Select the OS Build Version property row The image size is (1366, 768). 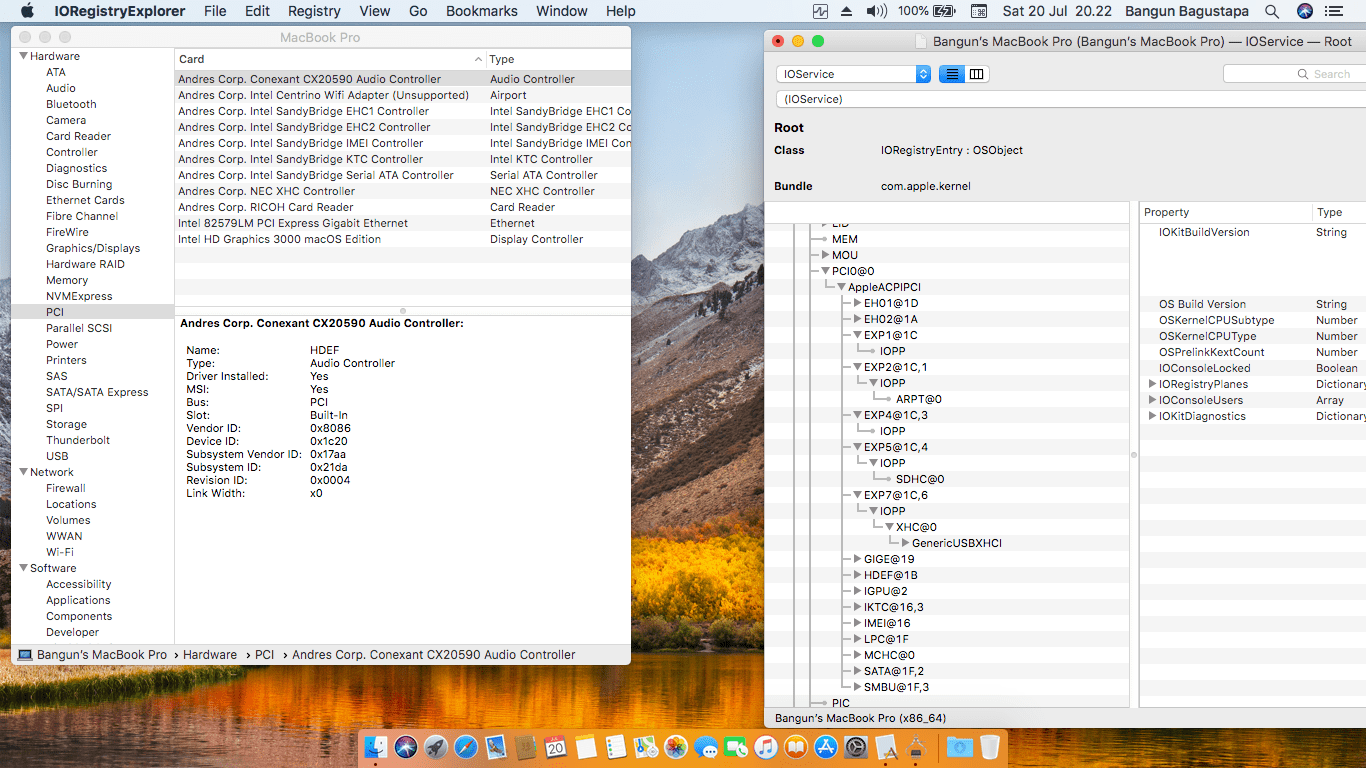1253,304
